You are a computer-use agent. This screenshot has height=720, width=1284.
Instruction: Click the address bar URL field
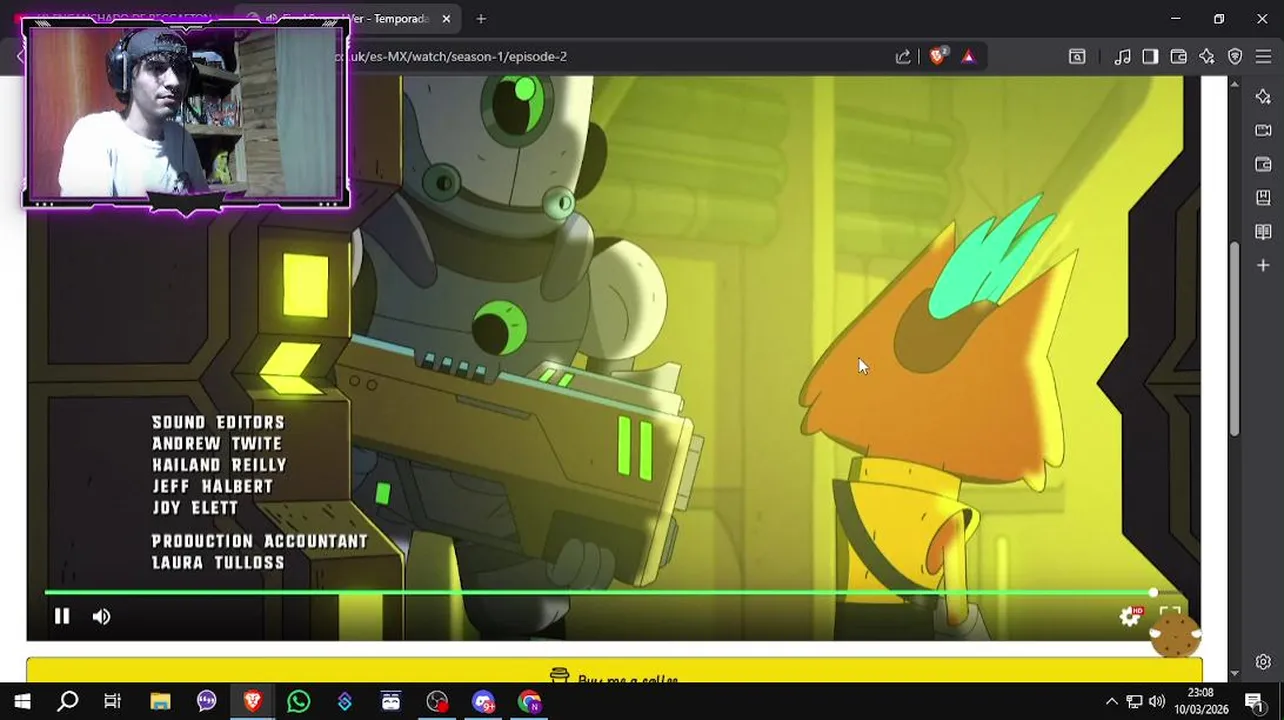(600, 57)
